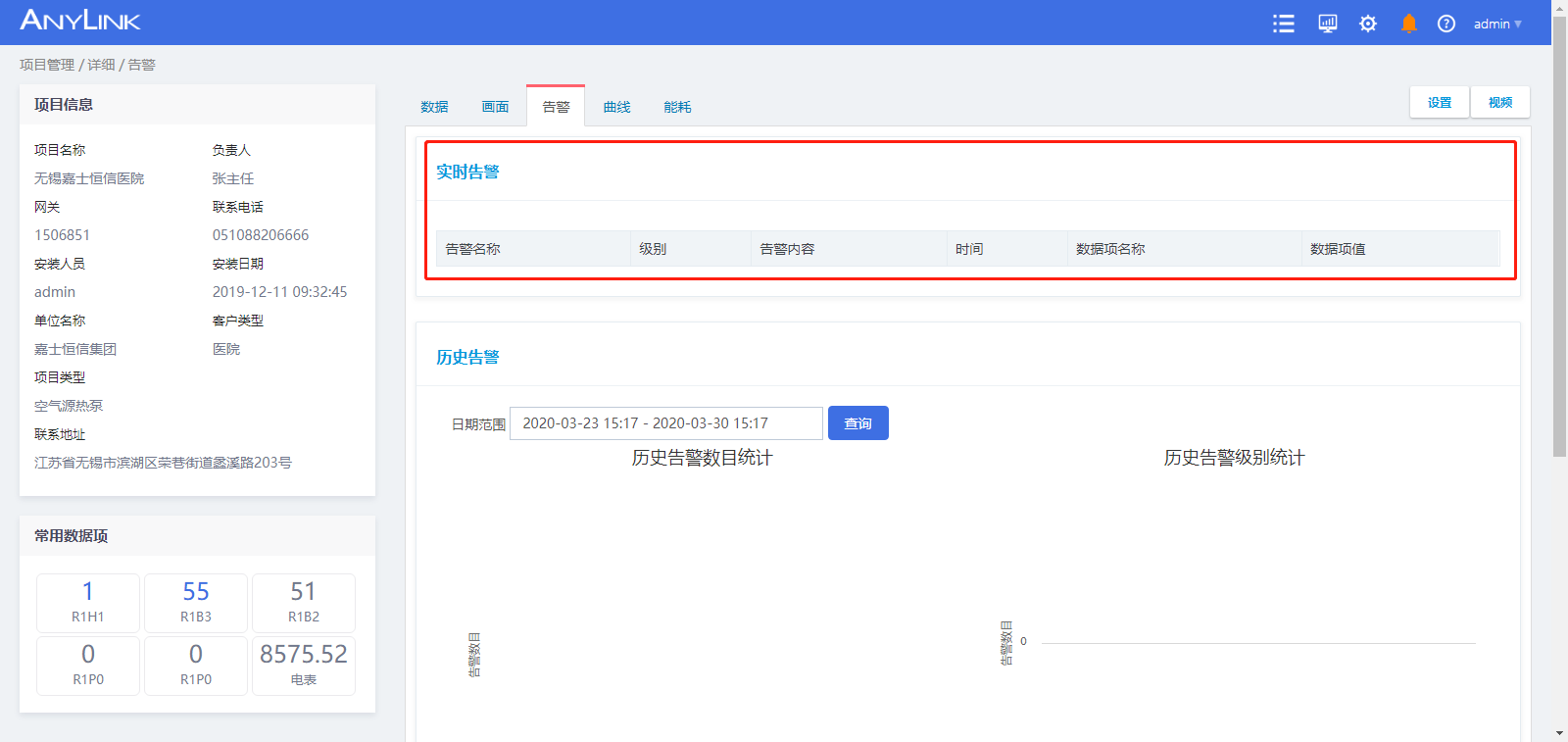Click the 数据项名称 column header

(x=1185, y=249)
